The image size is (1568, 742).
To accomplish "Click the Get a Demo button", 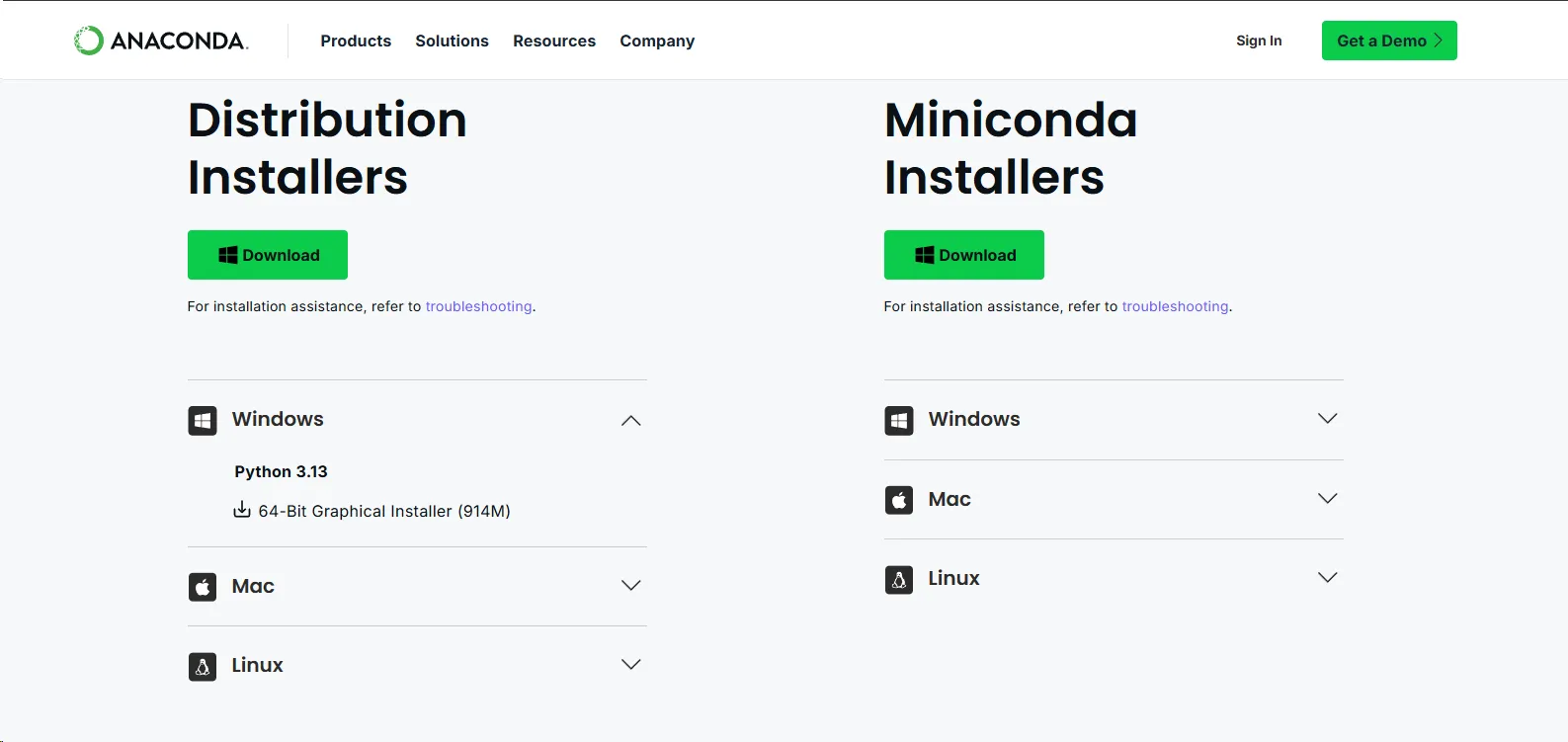I will point(1389,41).
